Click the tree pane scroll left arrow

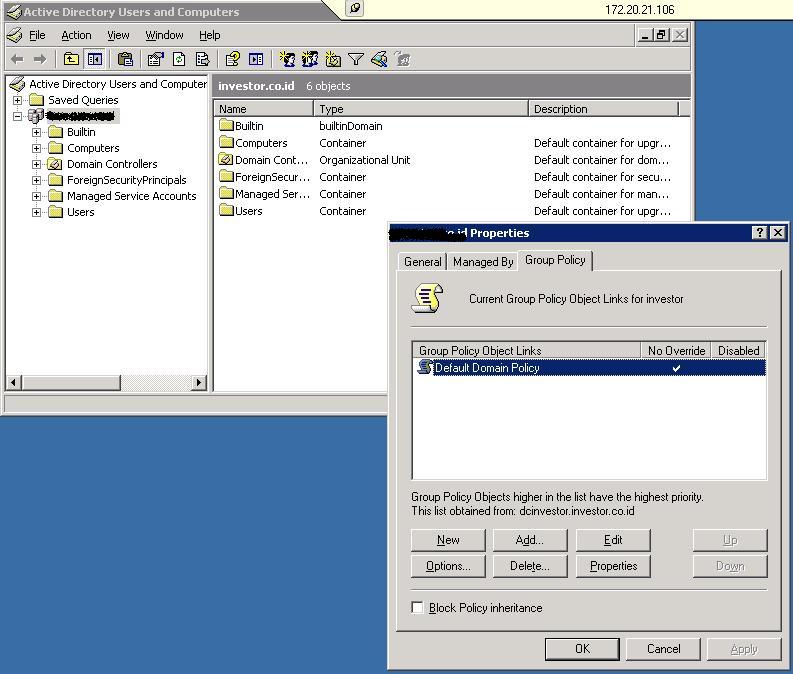pyautogui.click(x=14, y=383)
